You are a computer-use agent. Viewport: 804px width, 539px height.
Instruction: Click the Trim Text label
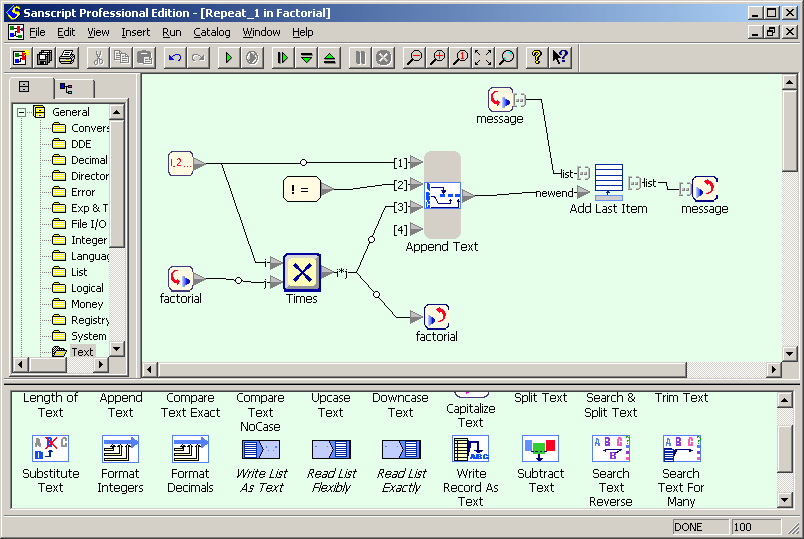(681, 397)
